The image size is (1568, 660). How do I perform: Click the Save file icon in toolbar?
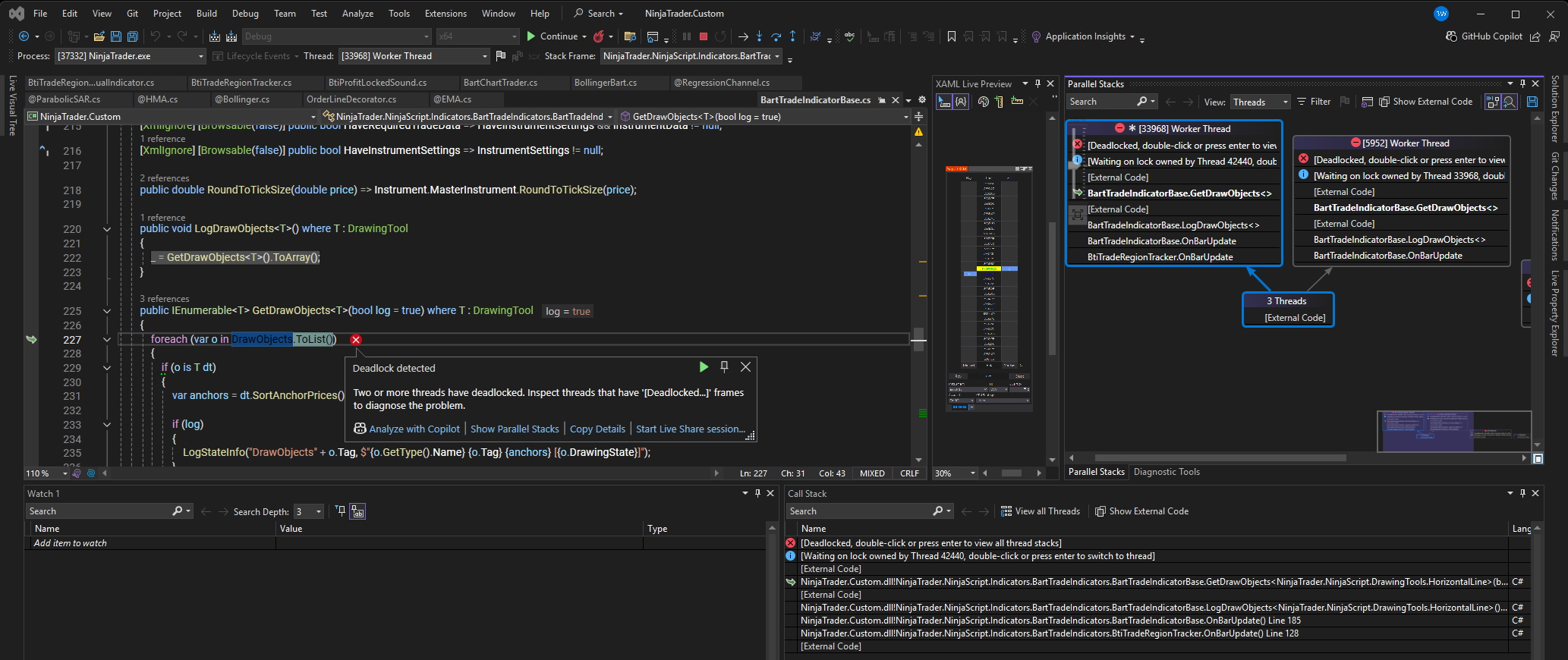click(115, 36)
